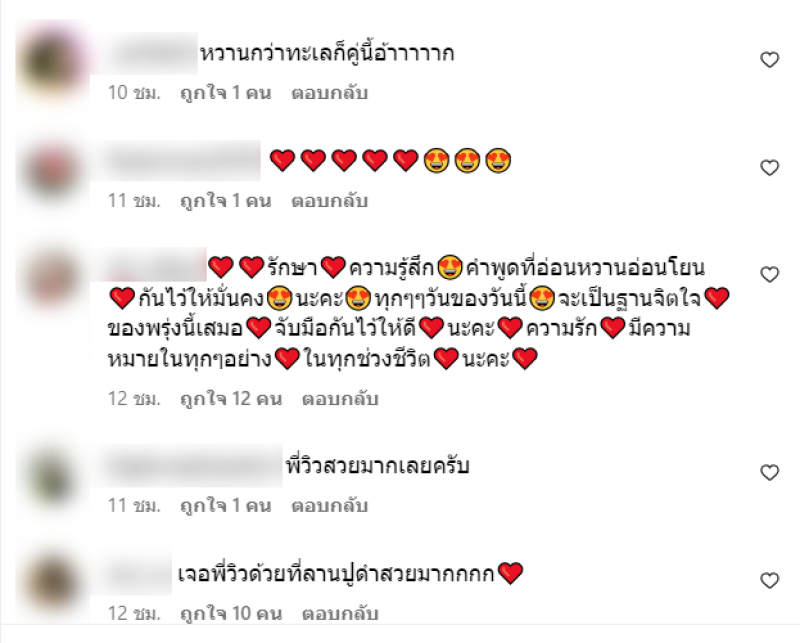Reply to the emoji-only hearts comment
The width and height of the screenshot is (800, 643).
[x=329, y=201]
